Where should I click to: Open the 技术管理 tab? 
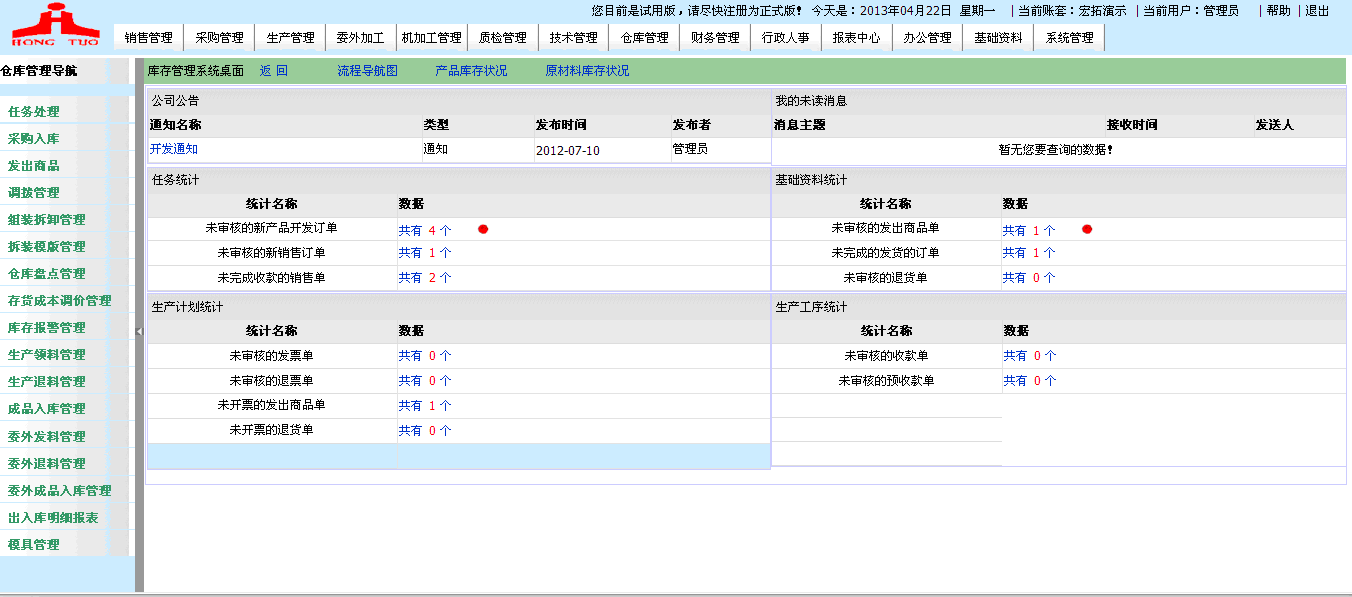pyautogui.click(x=573, y=38)
